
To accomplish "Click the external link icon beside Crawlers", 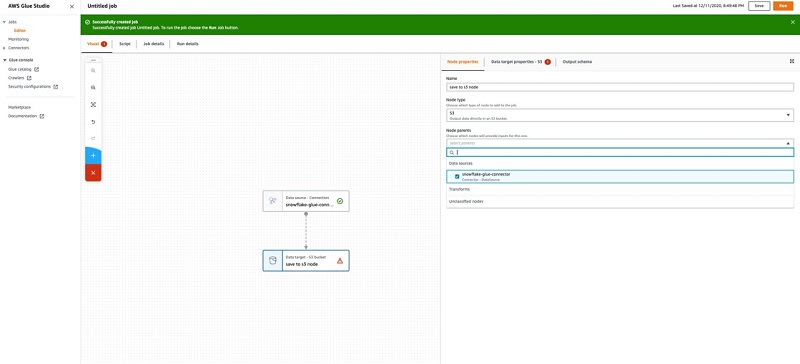I will (29, 78).
